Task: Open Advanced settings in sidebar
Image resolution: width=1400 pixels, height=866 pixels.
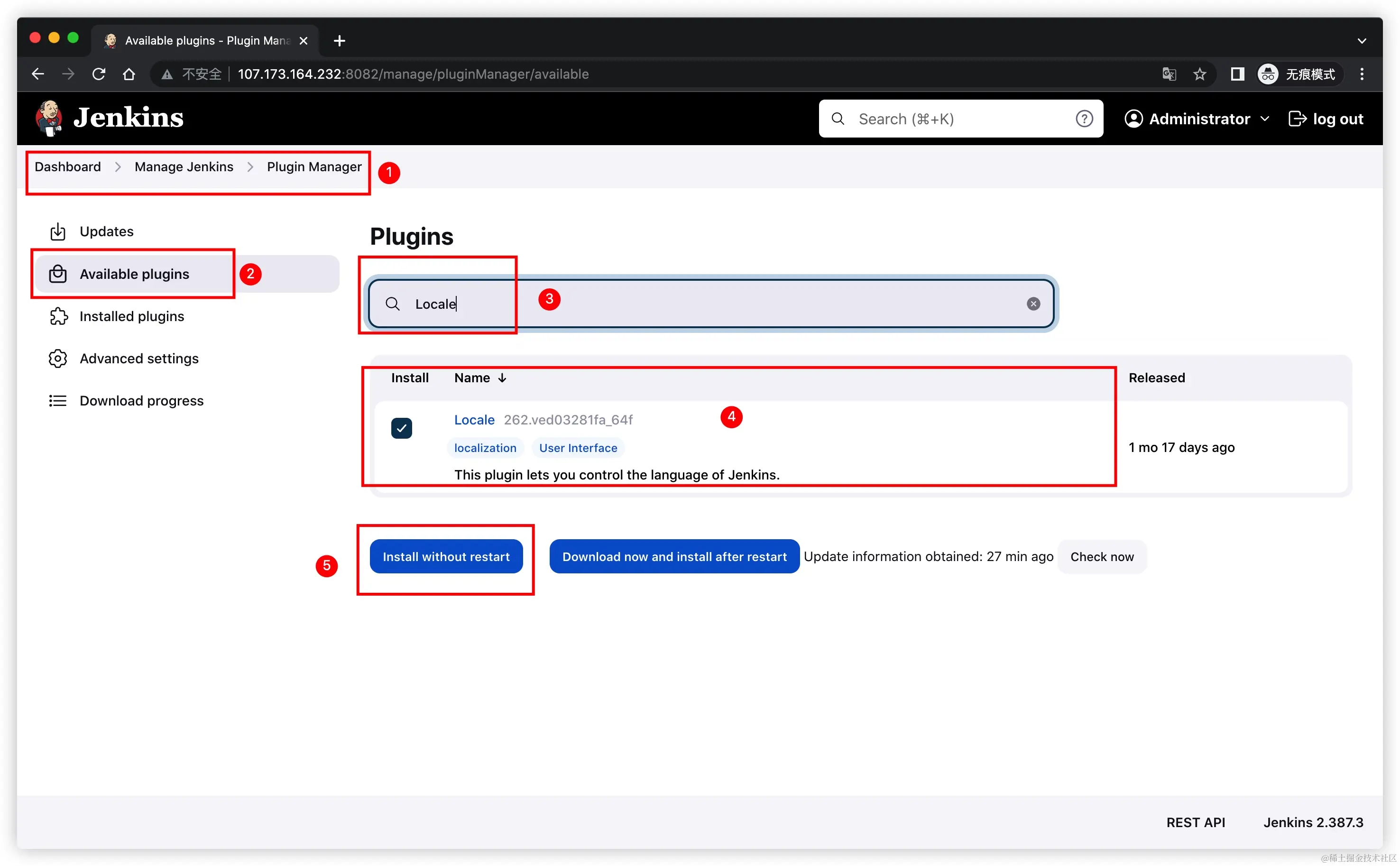Action: [188, 359]
